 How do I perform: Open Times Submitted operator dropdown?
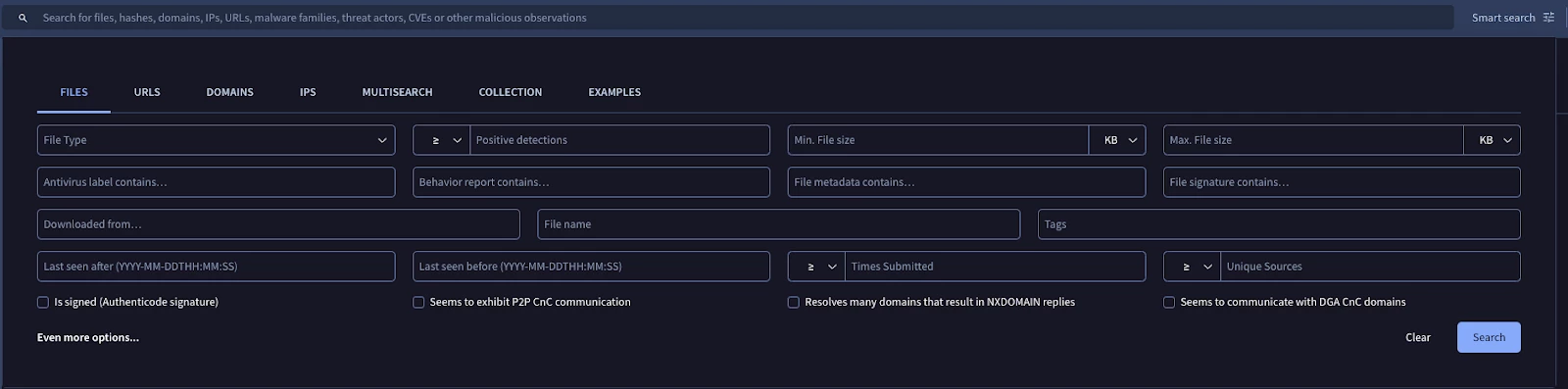tap(817, 267)
